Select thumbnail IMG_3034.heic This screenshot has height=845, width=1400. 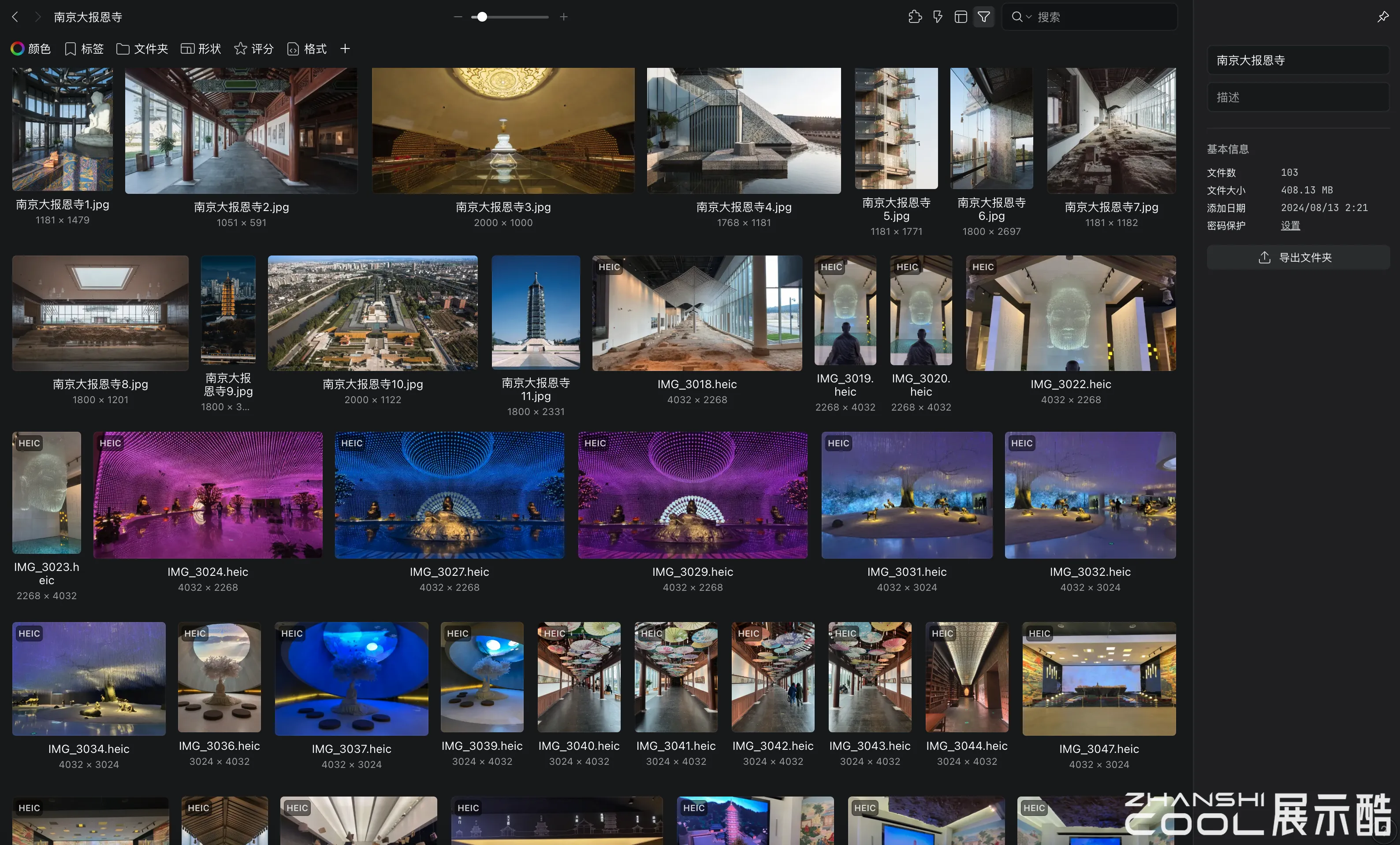tap(89, 678)
